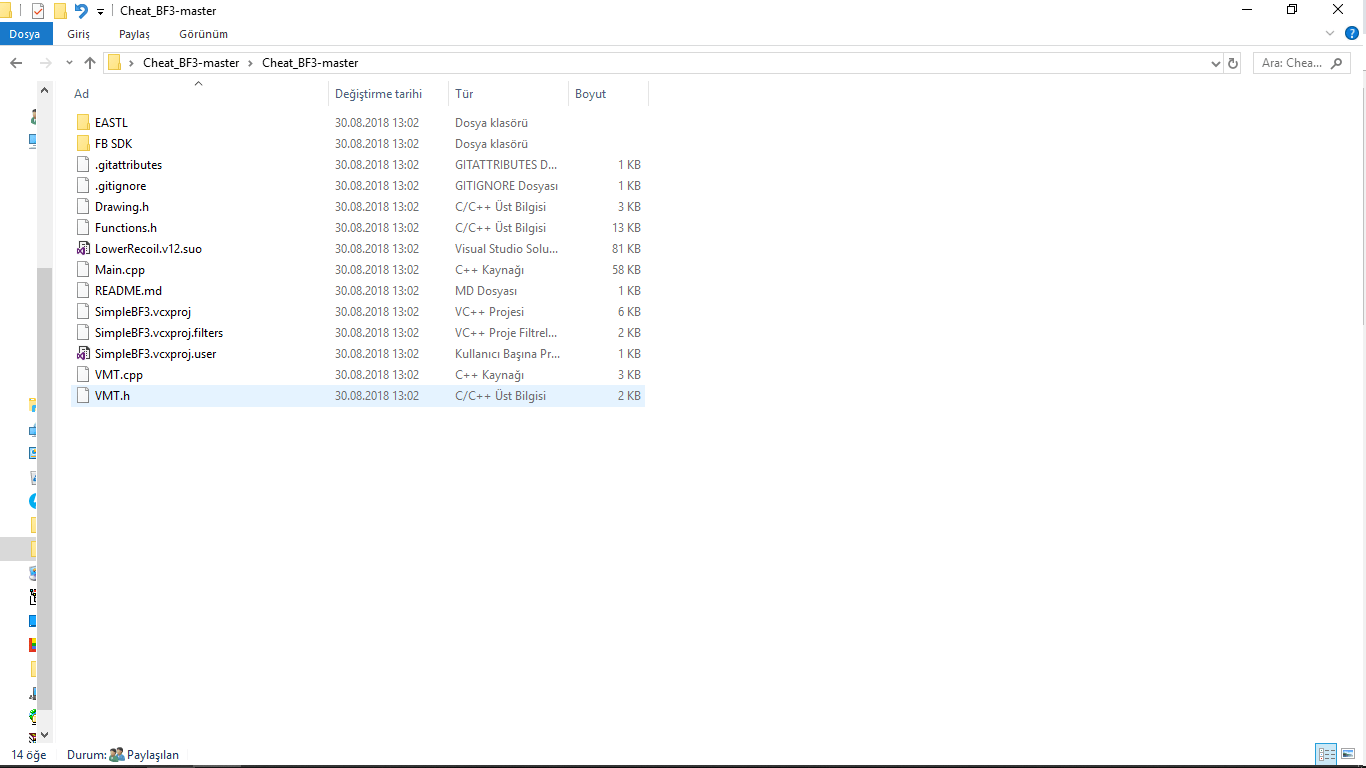Click the 81 KB size cell
The height and width of the screenshot is (768, 1366).
(x=626, y=249)
